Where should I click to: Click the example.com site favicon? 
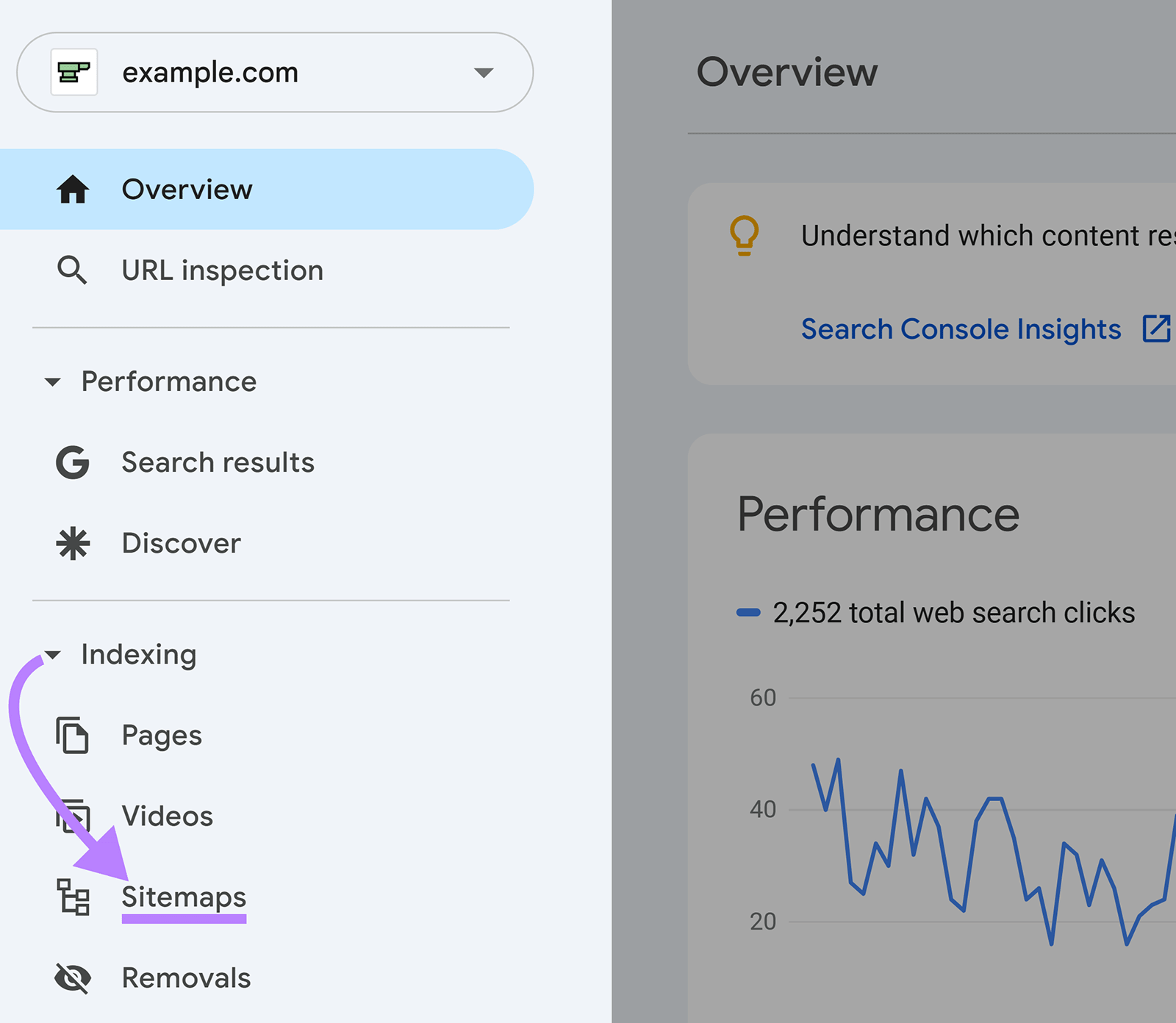click(74, 71)
